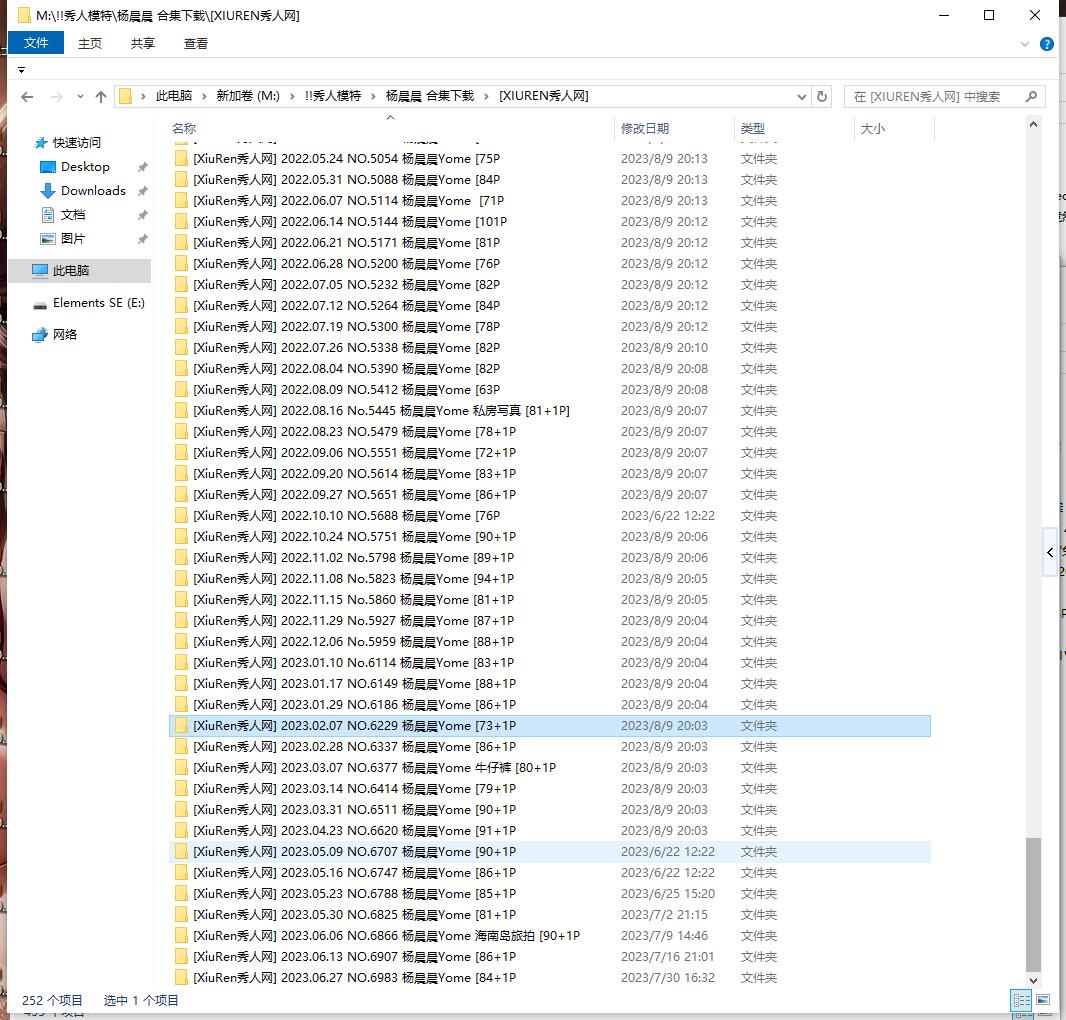This screenshot has height=1020, width=1066.
Task: Expand the ribbon with the chevron
Action: [1025, 44]
